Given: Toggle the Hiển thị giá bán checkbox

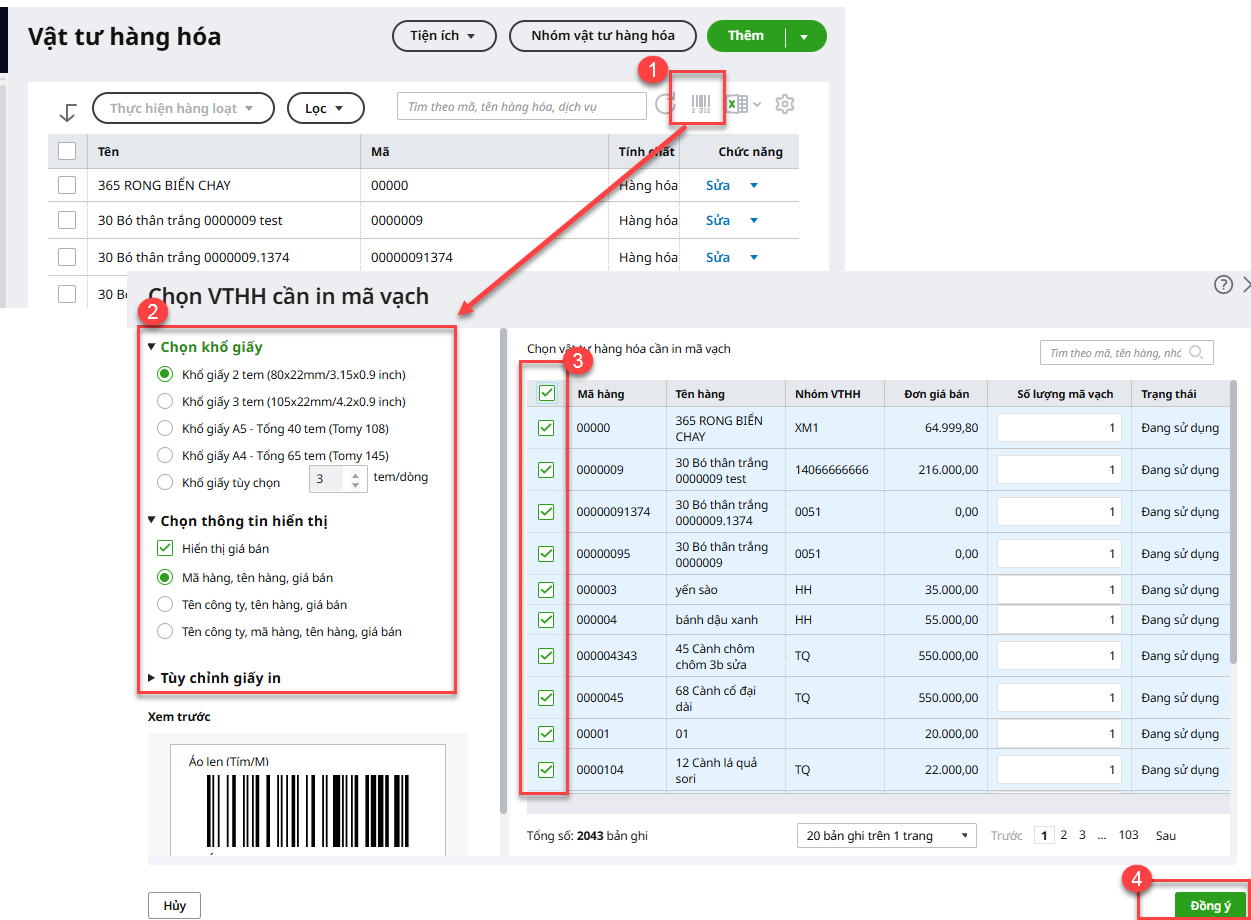Looking at the screenshot, I should [x=166, y=548].
